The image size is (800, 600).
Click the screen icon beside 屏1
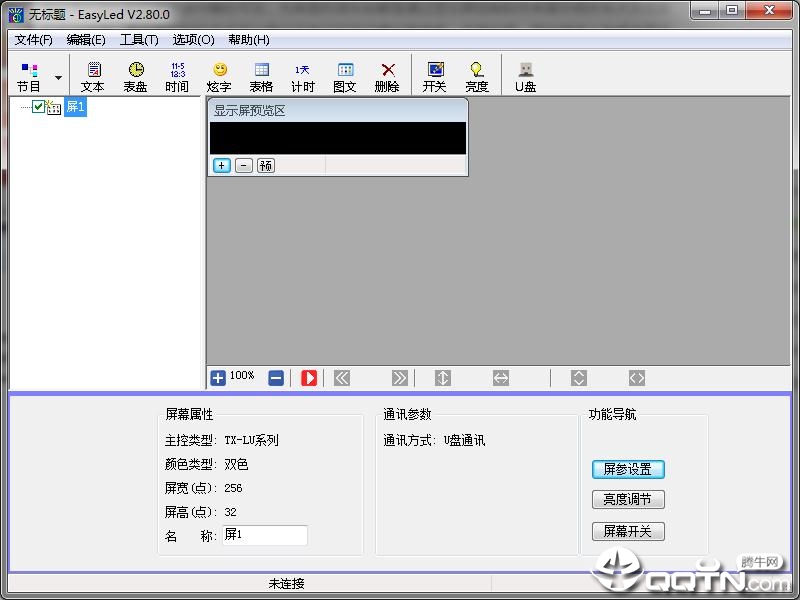(x=54, y=107)
